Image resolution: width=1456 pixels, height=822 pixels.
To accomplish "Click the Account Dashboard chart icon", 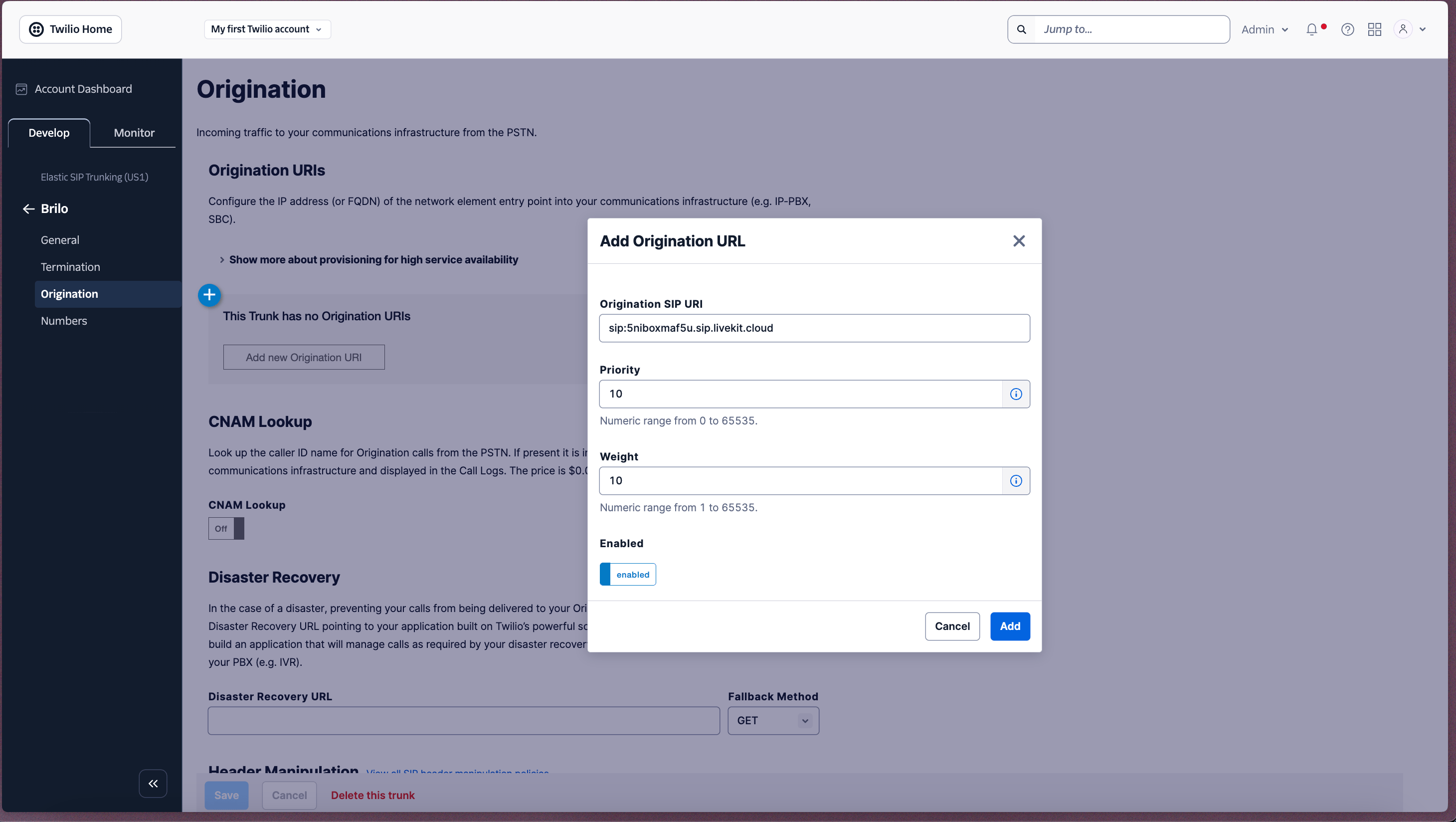I will [21, 89].
